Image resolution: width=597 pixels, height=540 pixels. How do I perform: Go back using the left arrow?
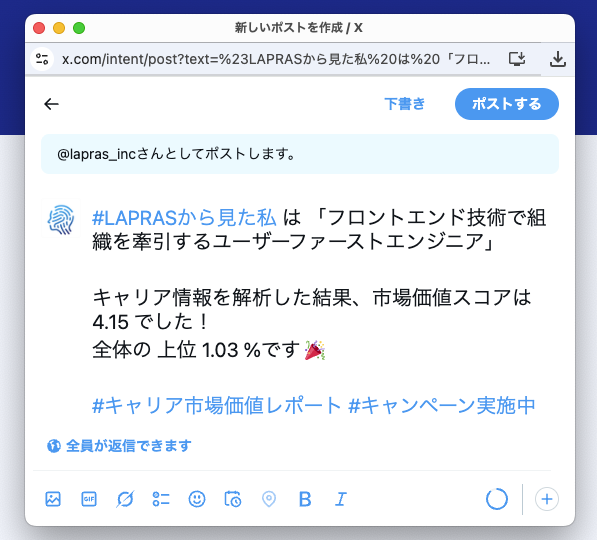coord(51,104)
